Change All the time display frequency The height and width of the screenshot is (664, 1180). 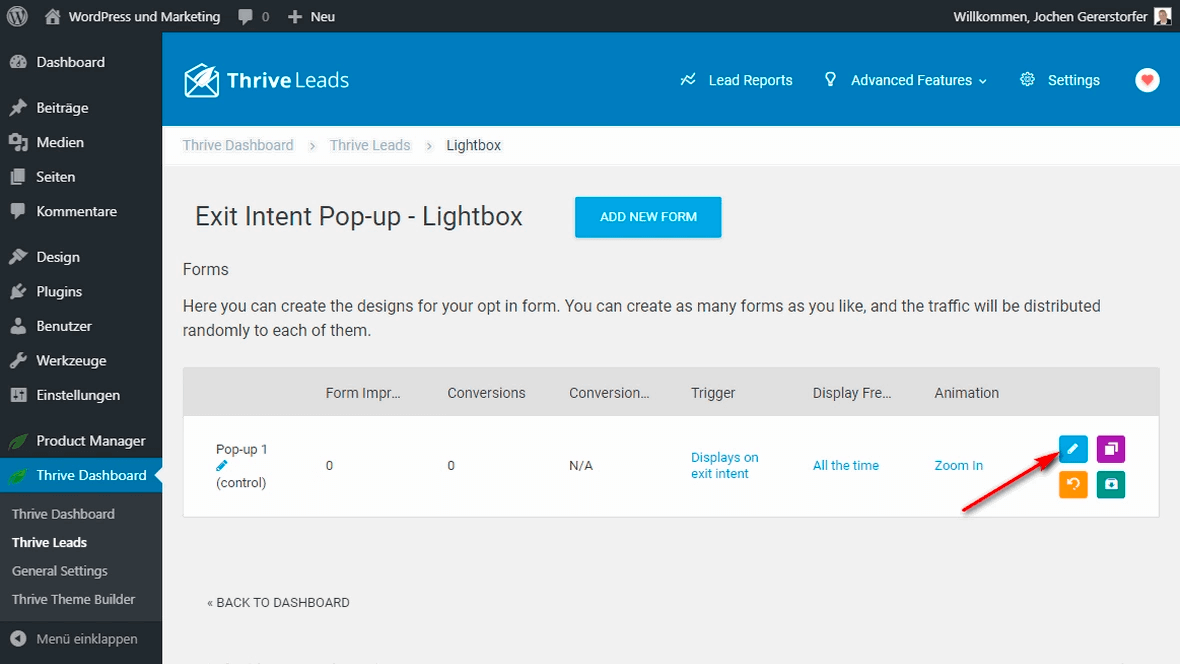coord(845,465)
